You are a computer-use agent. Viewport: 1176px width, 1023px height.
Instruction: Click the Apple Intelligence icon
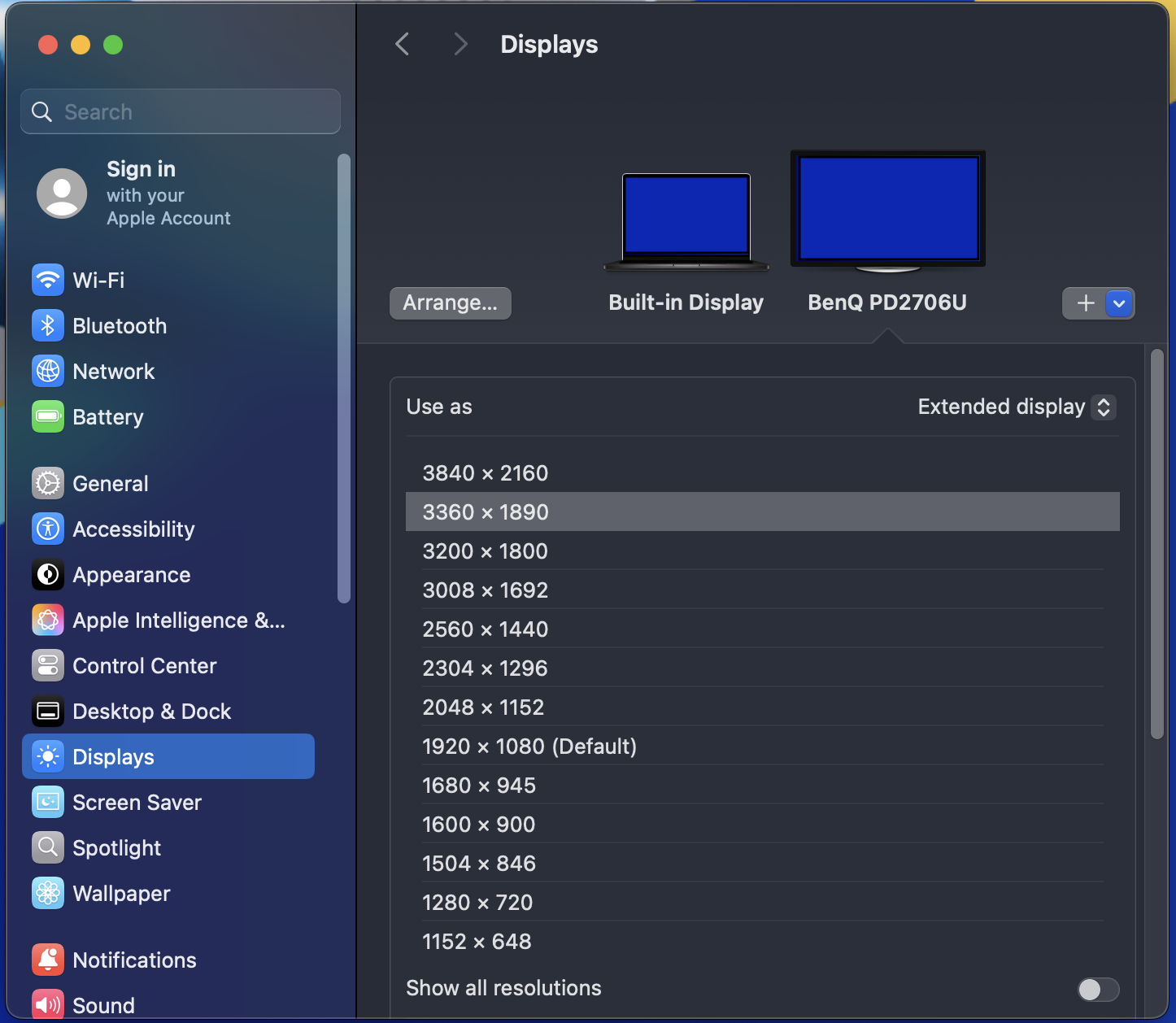[x=48, y=620]
